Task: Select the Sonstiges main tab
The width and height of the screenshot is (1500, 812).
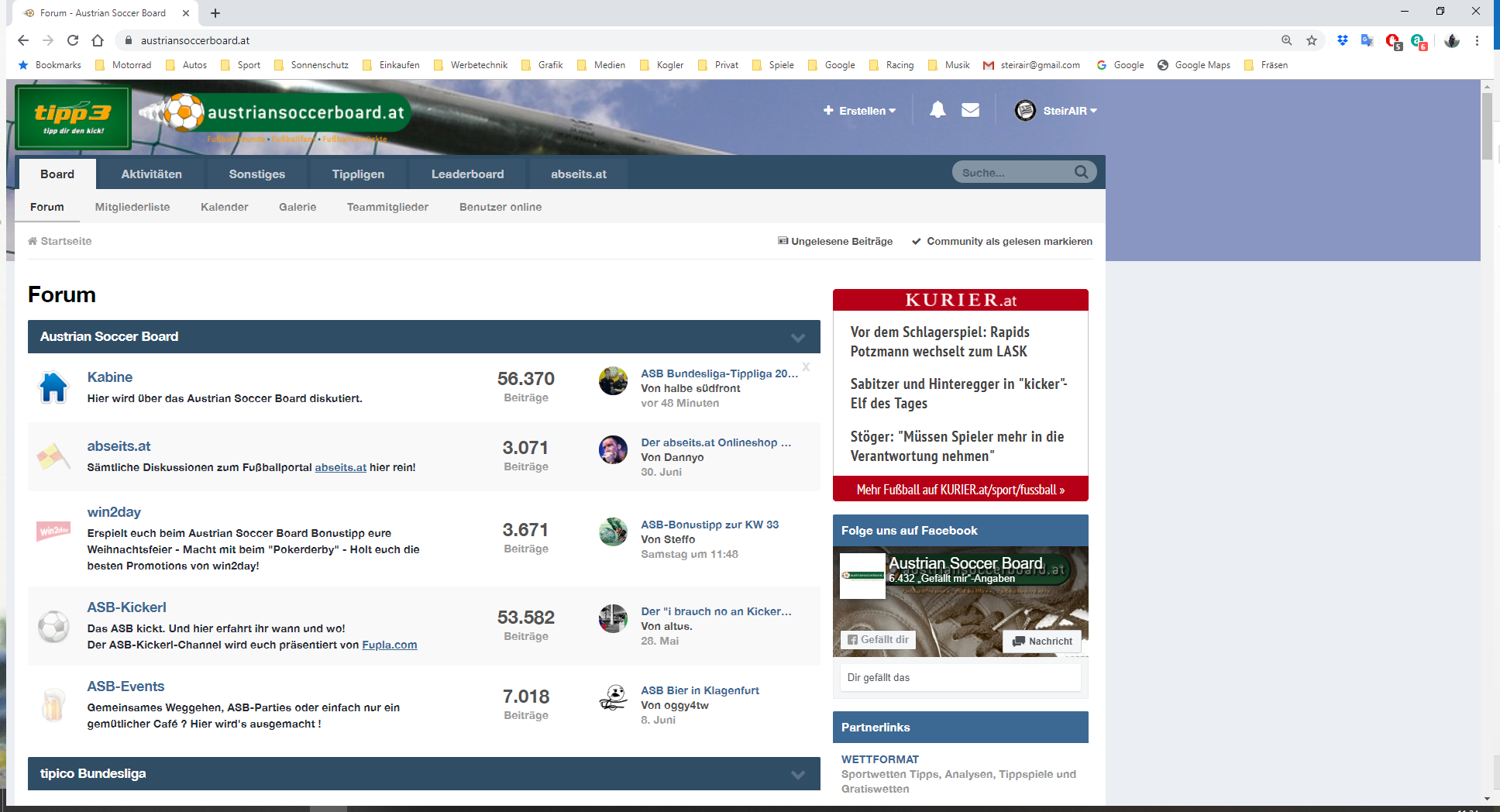Action: click(x=257, y=174)
